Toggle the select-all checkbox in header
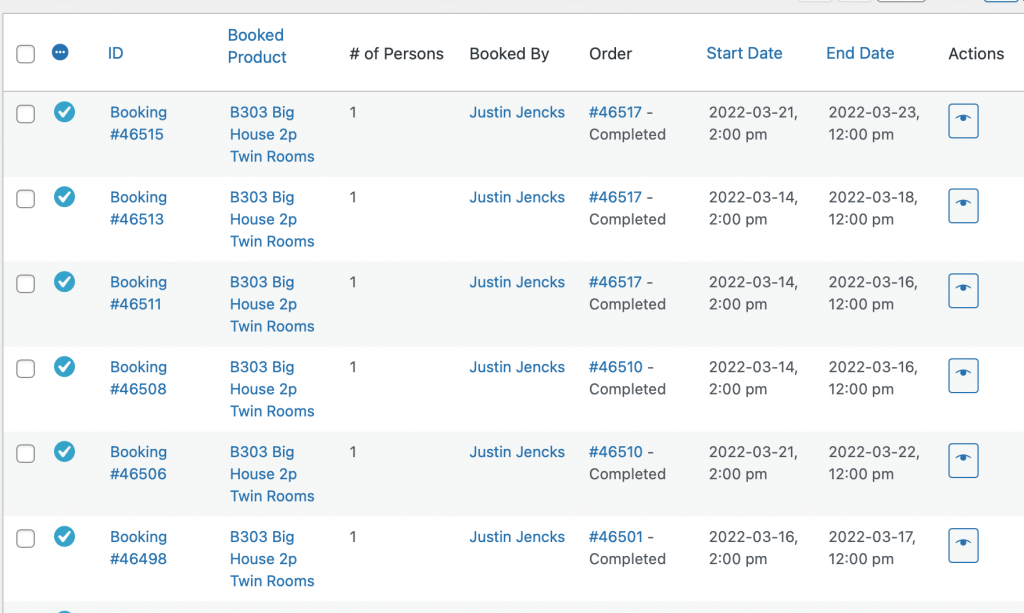The width and height of the screenshot is (1024, 613). pos(26,54)
